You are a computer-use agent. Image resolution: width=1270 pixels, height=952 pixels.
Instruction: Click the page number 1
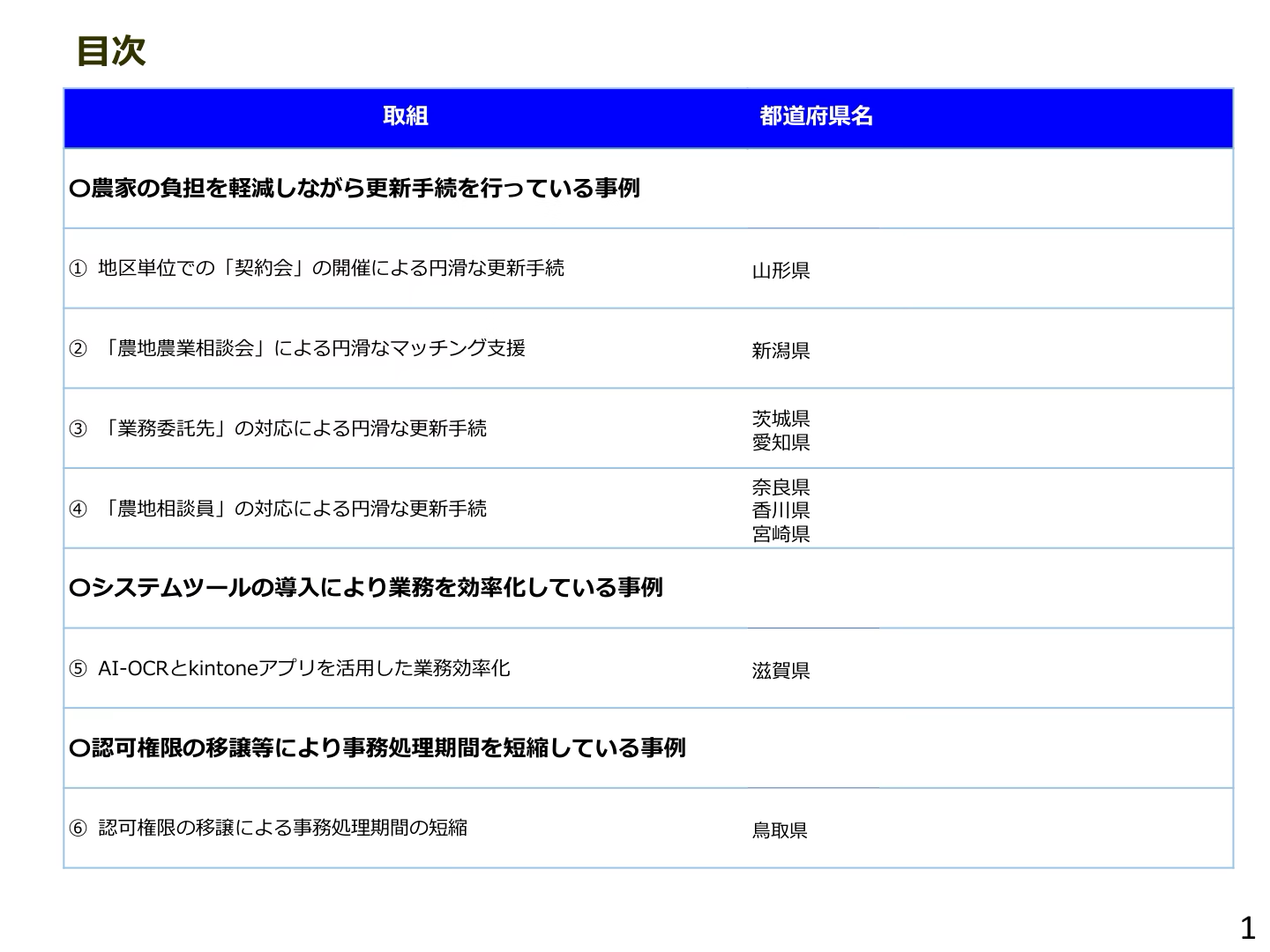[1247, 927]
